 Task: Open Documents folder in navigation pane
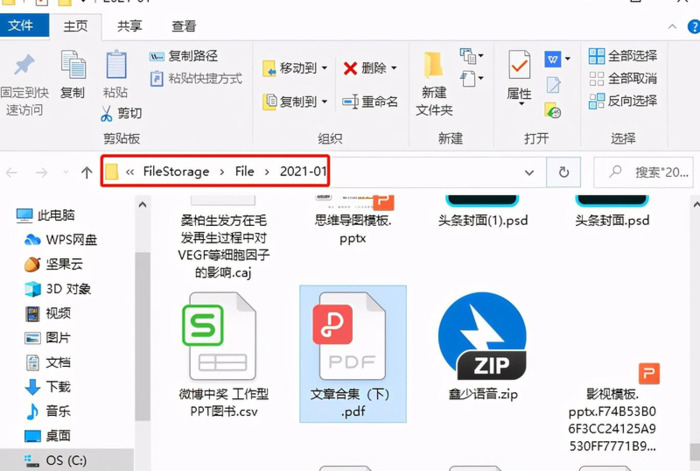(47, 363)
